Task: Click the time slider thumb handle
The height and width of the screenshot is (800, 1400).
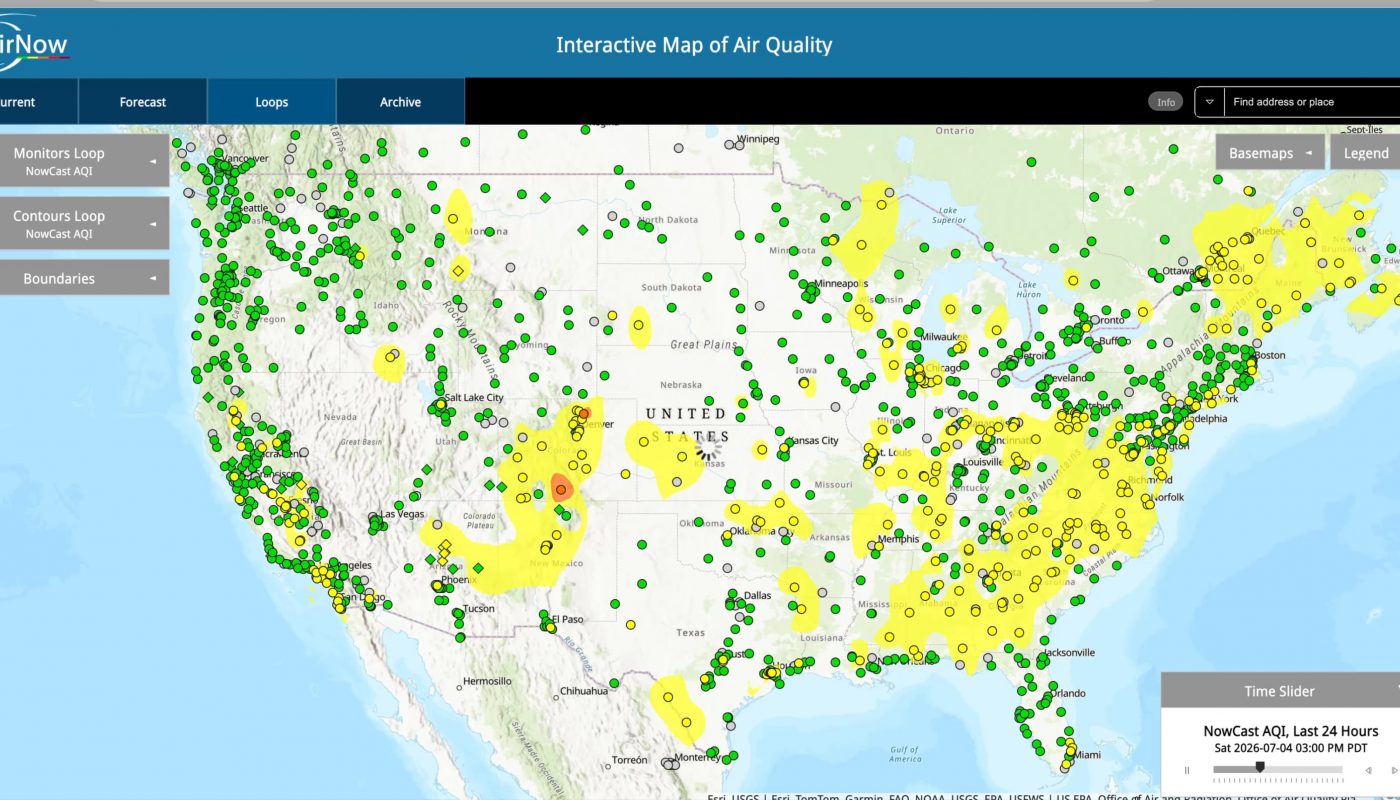Action: tap(1260, 767)
